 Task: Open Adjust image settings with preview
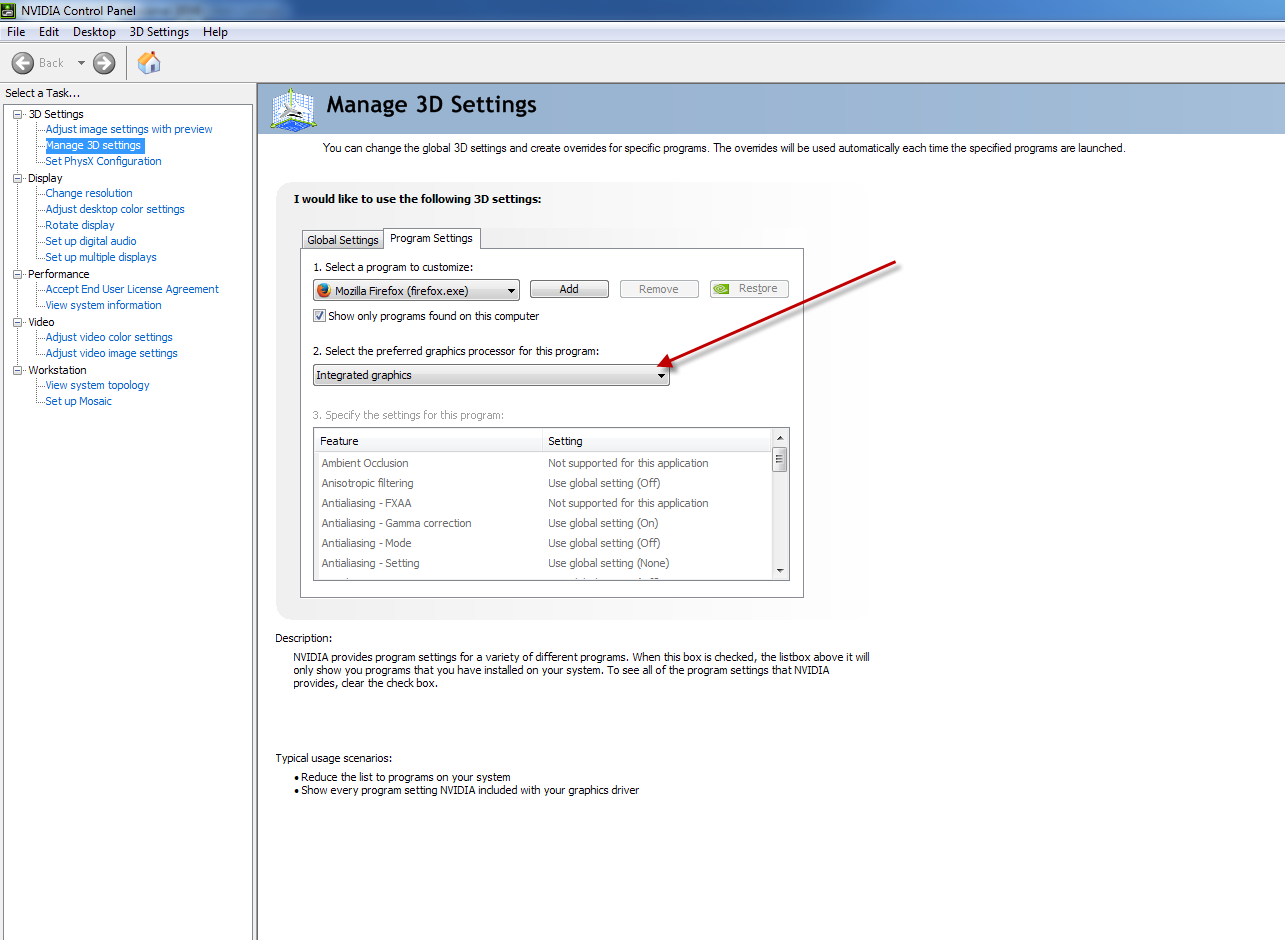tap(129, 129)
